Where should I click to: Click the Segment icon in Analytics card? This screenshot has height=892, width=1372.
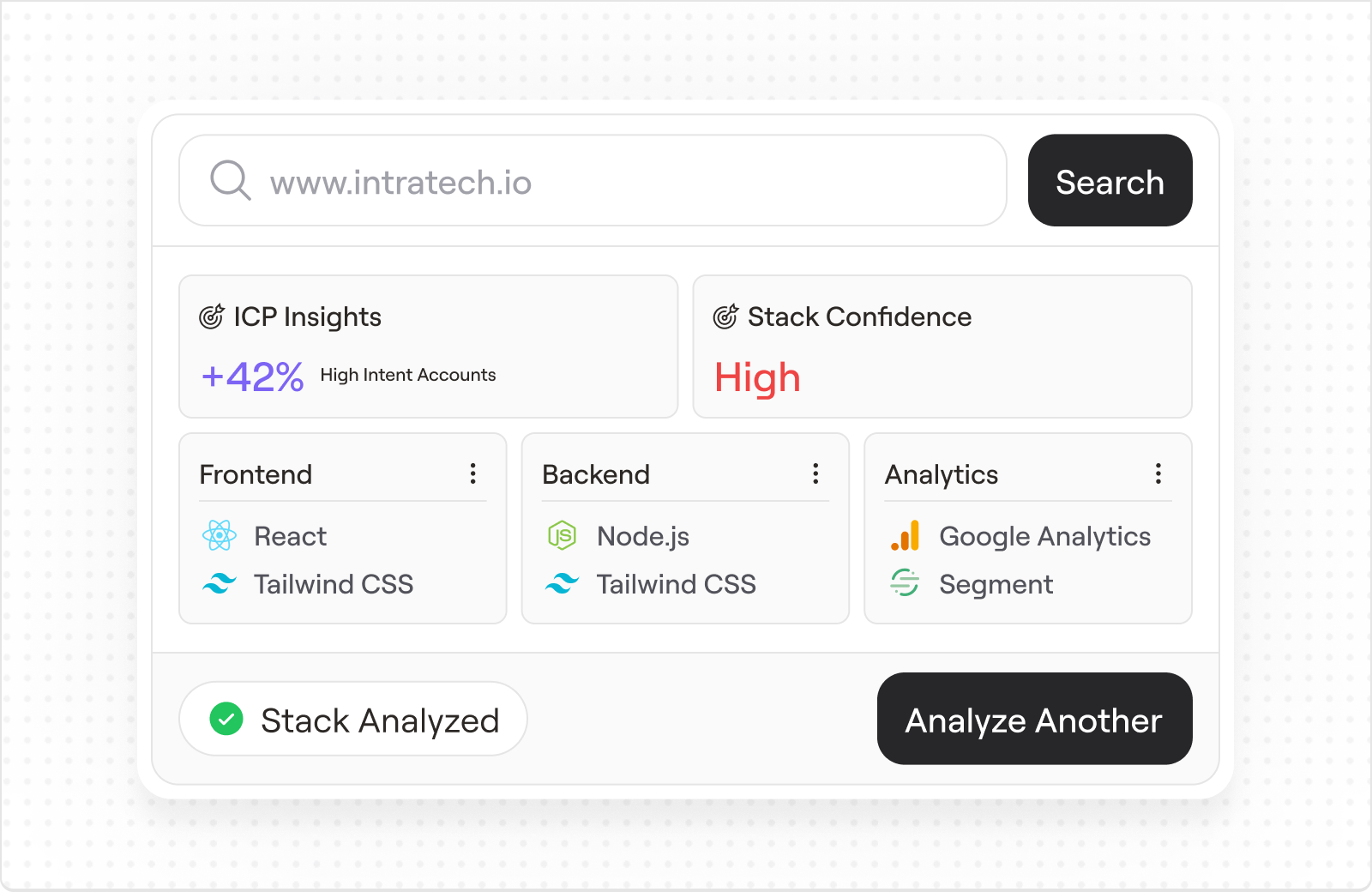pos(906,584)
